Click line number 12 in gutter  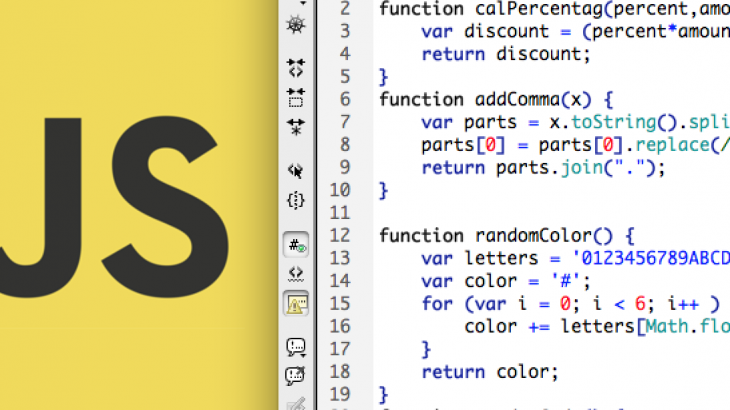click(340, 235)
